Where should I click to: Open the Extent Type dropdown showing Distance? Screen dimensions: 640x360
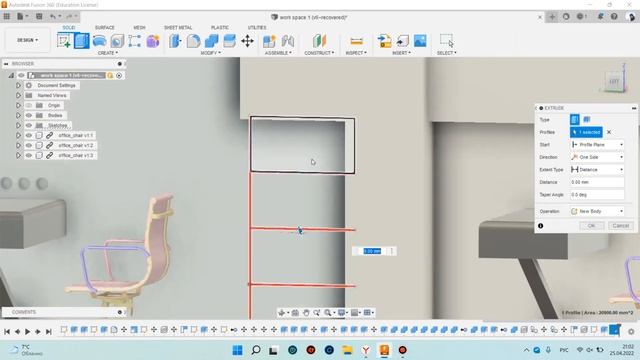[597, 169]
